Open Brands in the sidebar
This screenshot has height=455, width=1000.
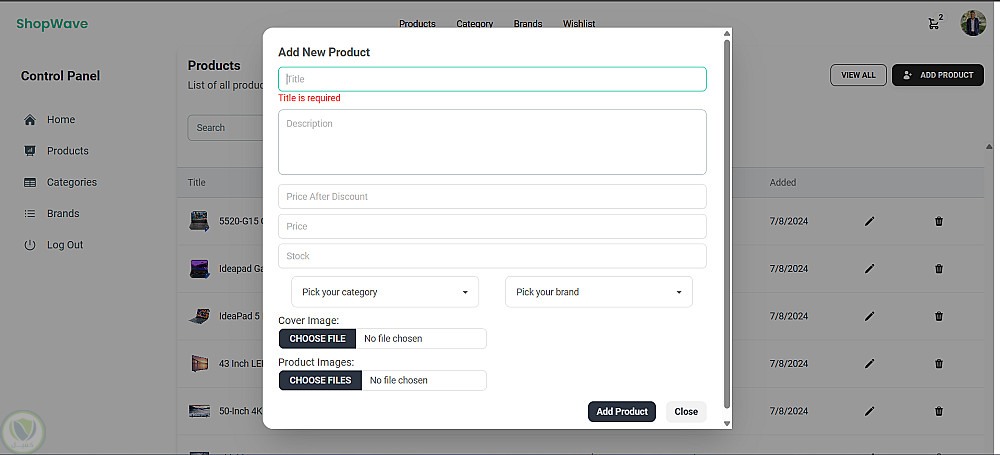coord(62,213)
